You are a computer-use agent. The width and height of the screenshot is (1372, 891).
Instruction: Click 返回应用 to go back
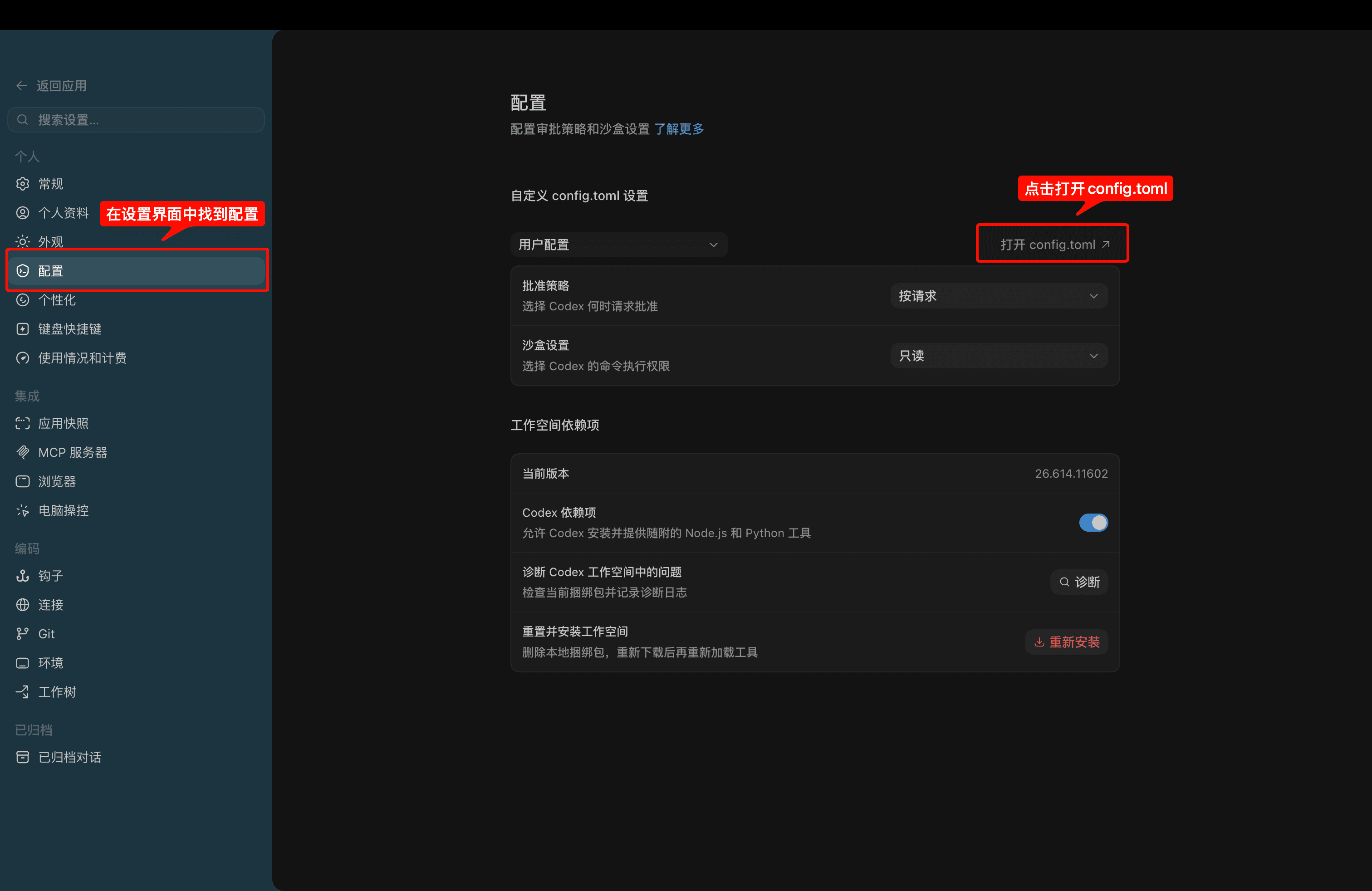(52, 86)
